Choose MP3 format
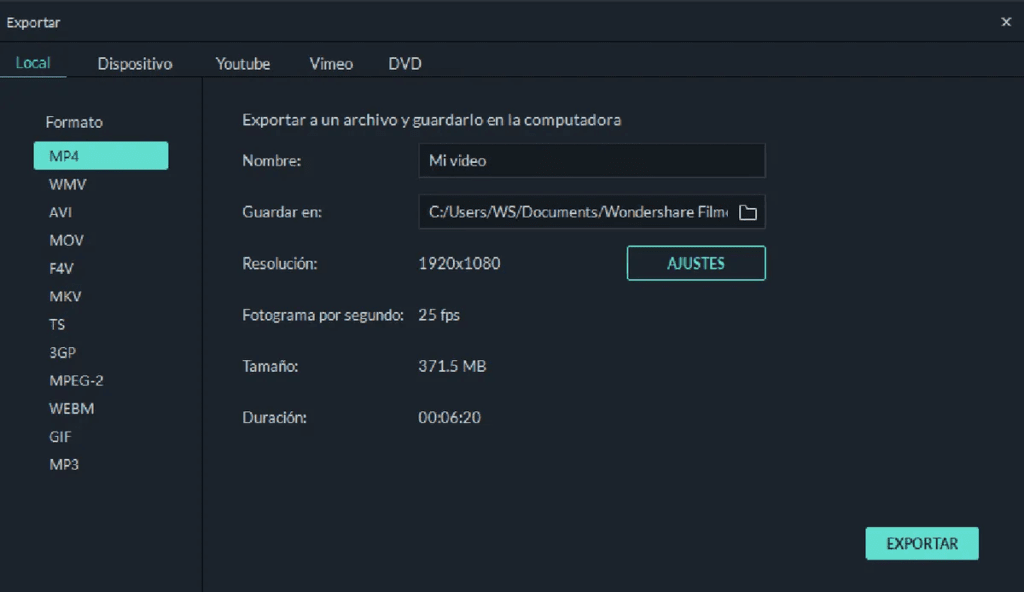 [63, 465]
